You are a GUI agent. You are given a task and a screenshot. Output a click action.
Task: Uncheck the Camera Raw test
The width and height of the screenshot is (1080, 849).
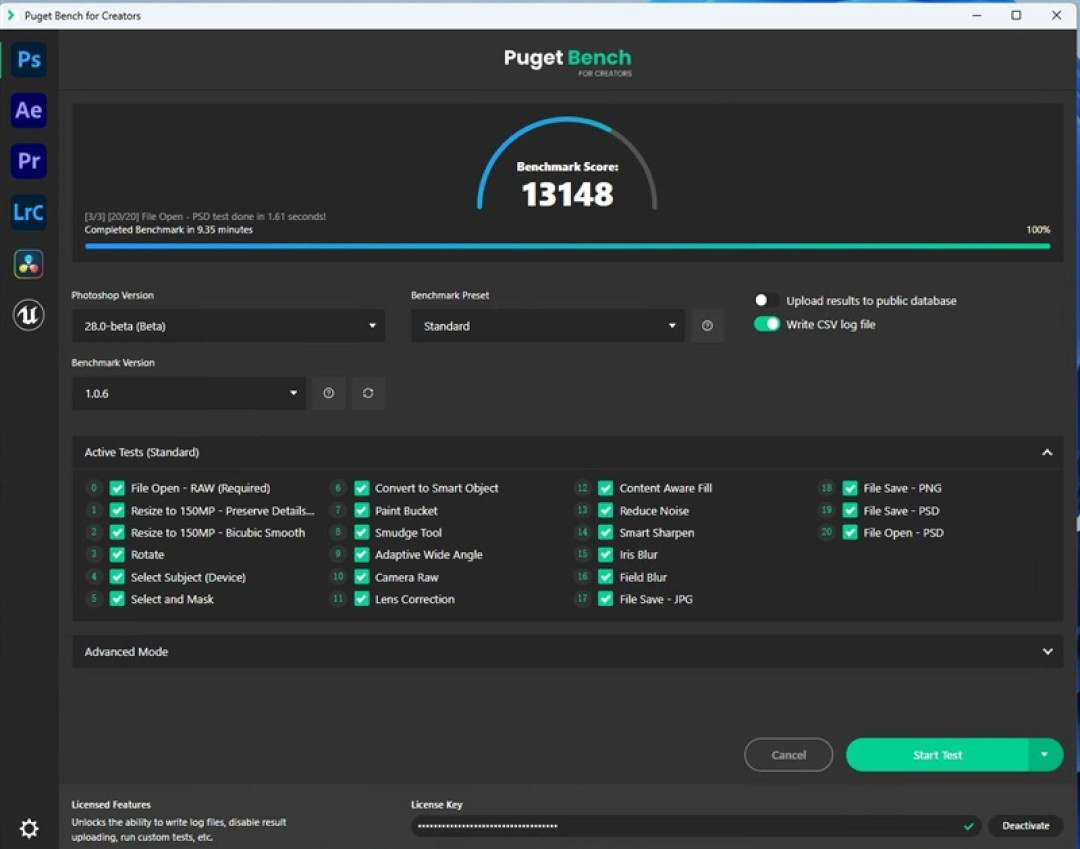click(362, 577)
